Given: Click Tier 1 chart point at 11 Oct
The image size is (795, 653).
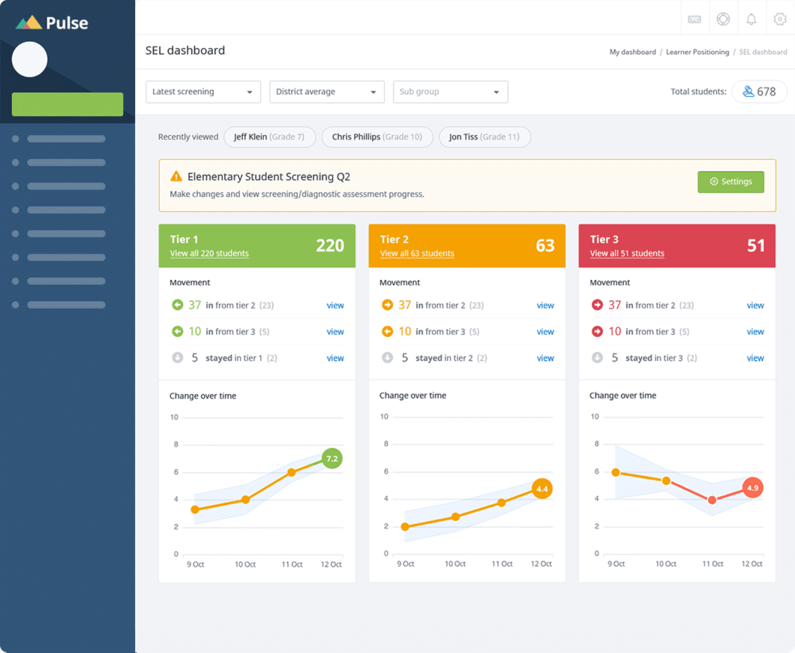Looking at the screenshot, I should click(292, 473).
